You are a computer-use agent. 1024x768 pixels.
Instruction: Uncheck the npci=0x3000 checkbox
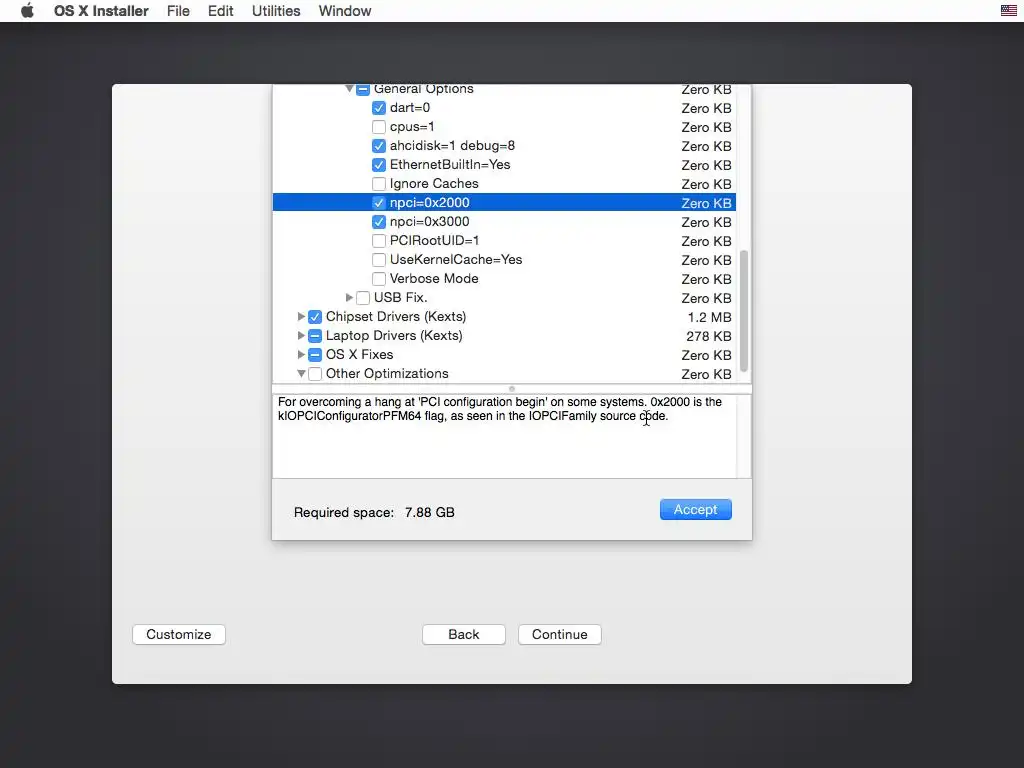coord(379,221)
